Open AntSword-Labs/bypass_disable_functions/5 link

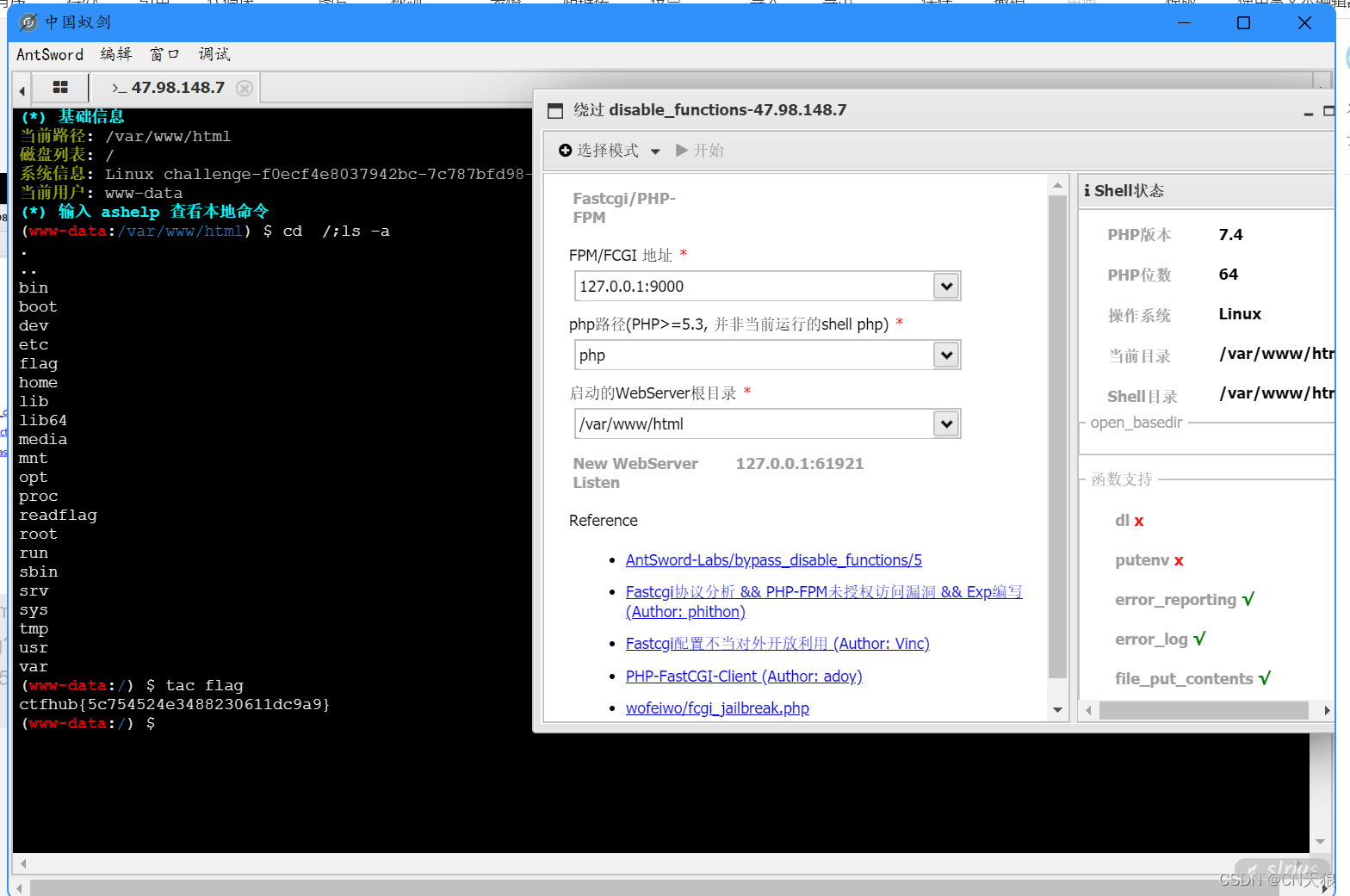coord(773,560)
